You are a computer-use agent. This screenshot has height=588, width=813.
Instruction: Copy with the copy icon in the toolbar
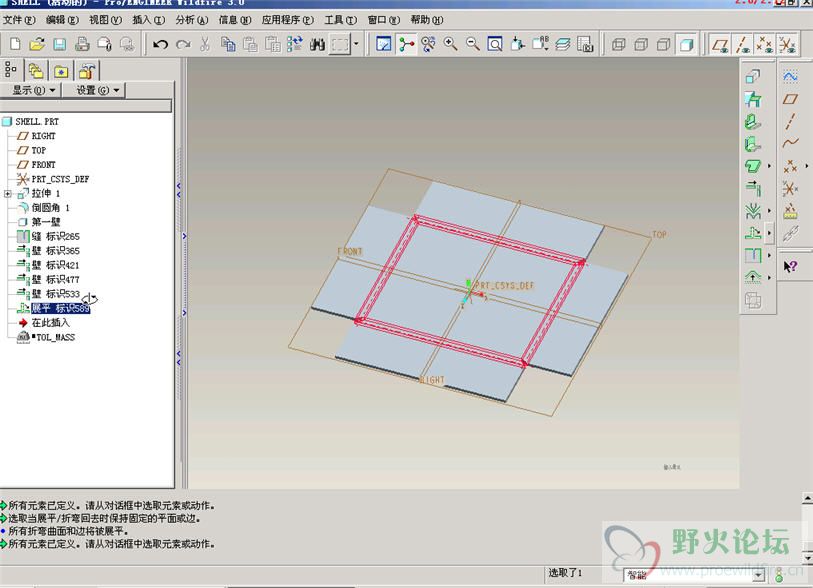tap(228, 45)
